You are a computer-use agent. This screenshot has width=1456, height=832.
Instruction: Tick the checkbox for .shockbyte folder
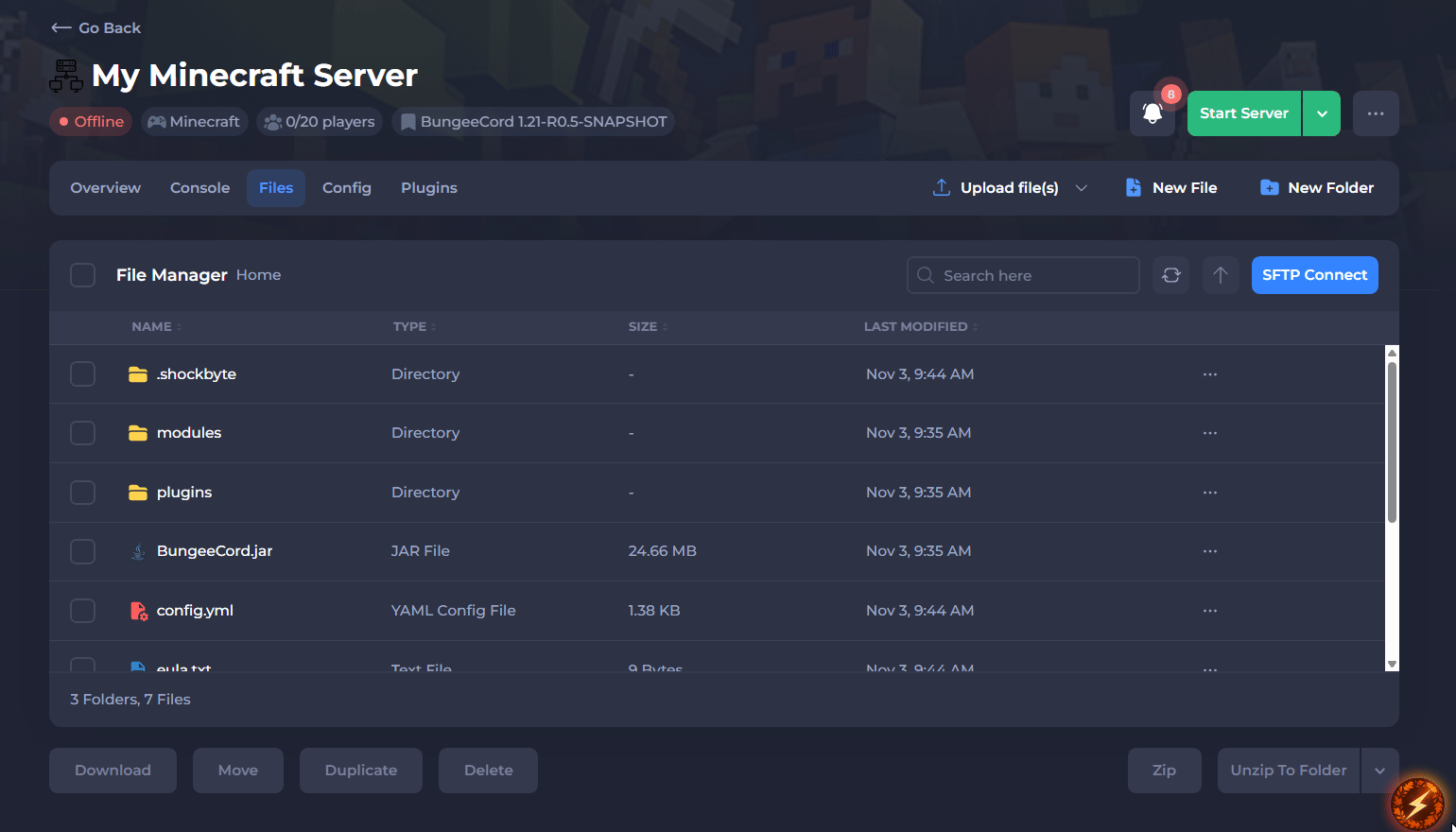(x=83, y=374)
